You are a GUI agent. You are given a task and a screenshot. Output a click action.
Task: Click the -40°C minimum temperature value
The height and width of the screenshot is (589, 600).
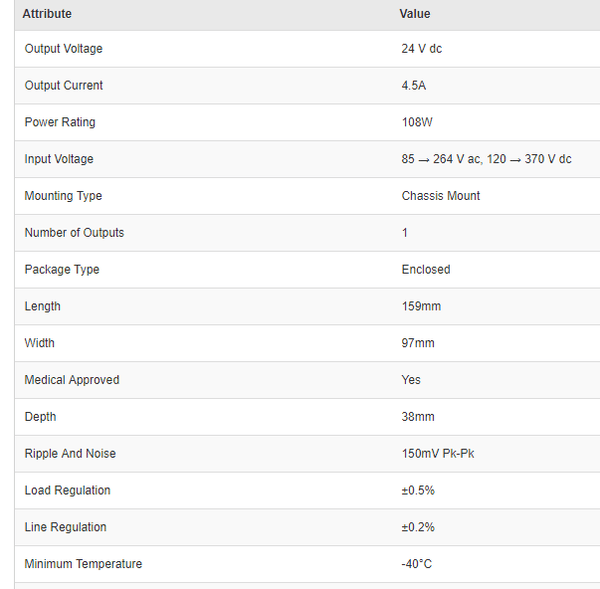[417, 564]
